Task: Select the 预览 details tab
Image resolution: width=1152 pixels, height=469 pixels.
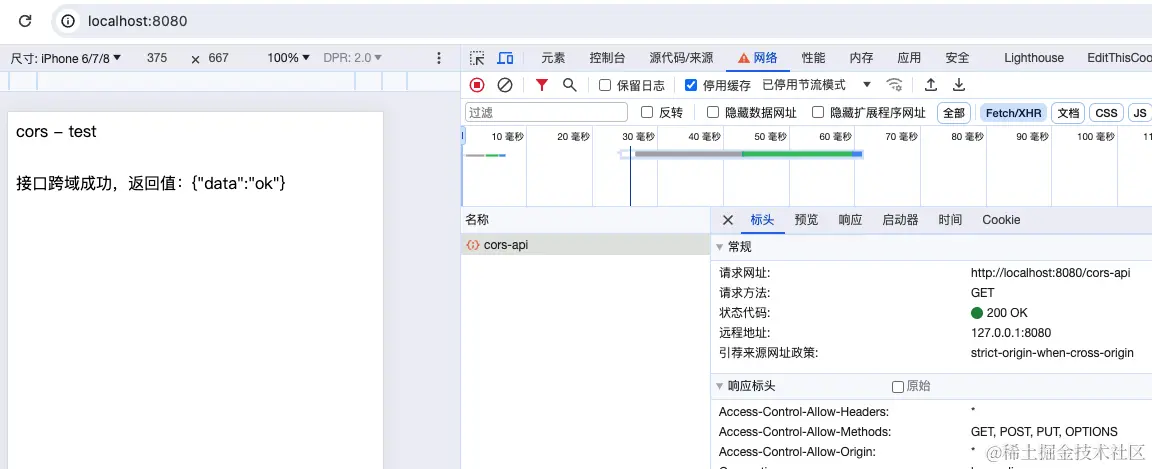Action: (x=806, y=220)
